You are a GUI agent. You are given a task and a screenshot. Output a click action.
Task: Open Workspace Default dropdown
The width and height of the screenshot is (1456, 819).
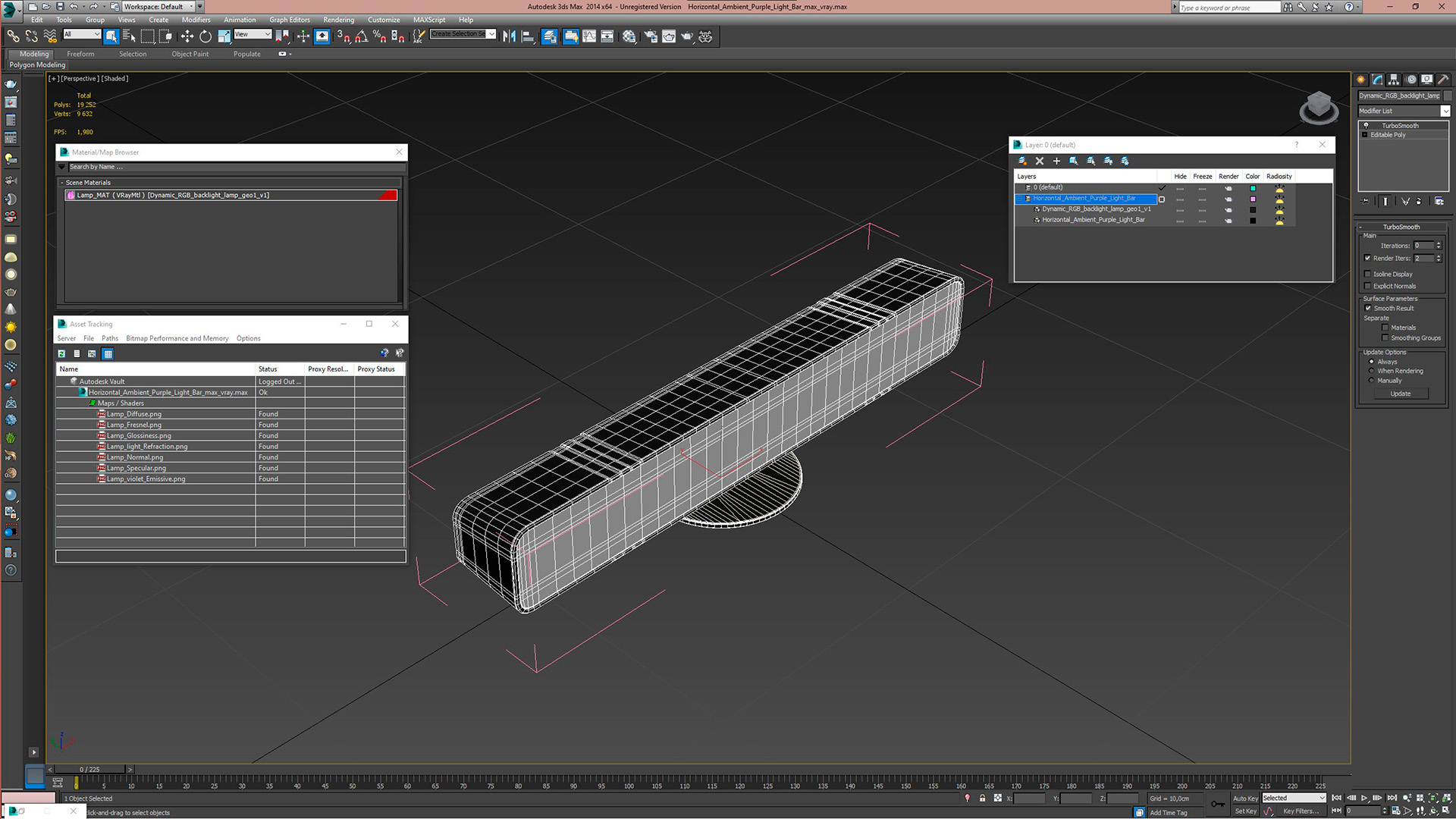coord(158,7)
